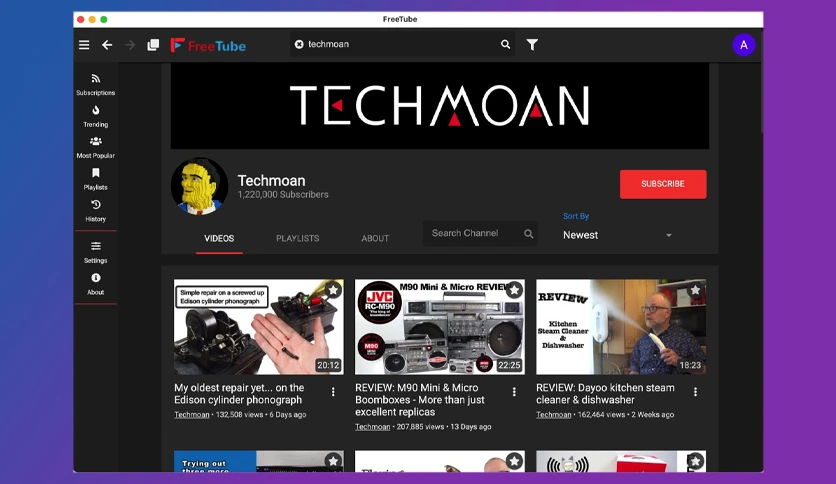Viewport: 836px width, 484px height.
Task: Run search with the magnifier icon
Action: (x=505, y=44)
